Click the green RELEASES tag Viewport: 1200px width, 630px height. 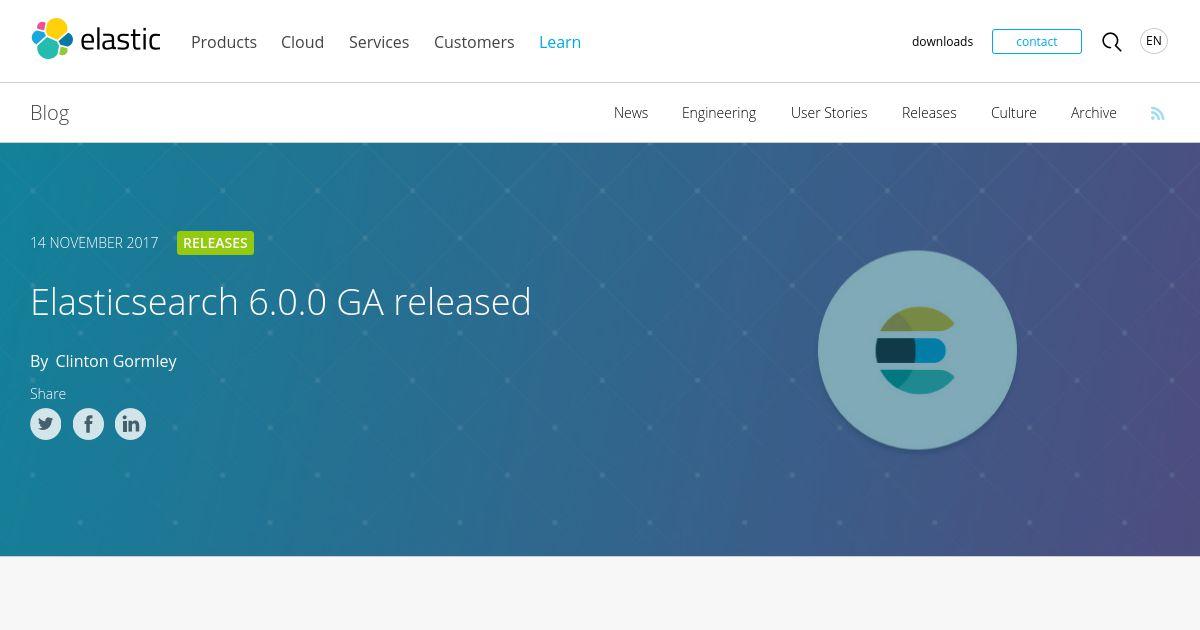(x=215, y=243)
